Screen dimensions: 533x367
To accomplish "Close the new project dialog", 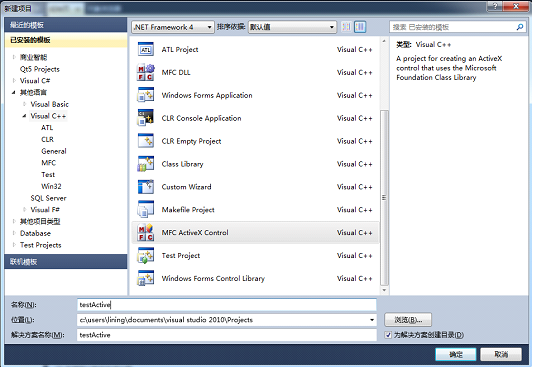I will 516,6.
